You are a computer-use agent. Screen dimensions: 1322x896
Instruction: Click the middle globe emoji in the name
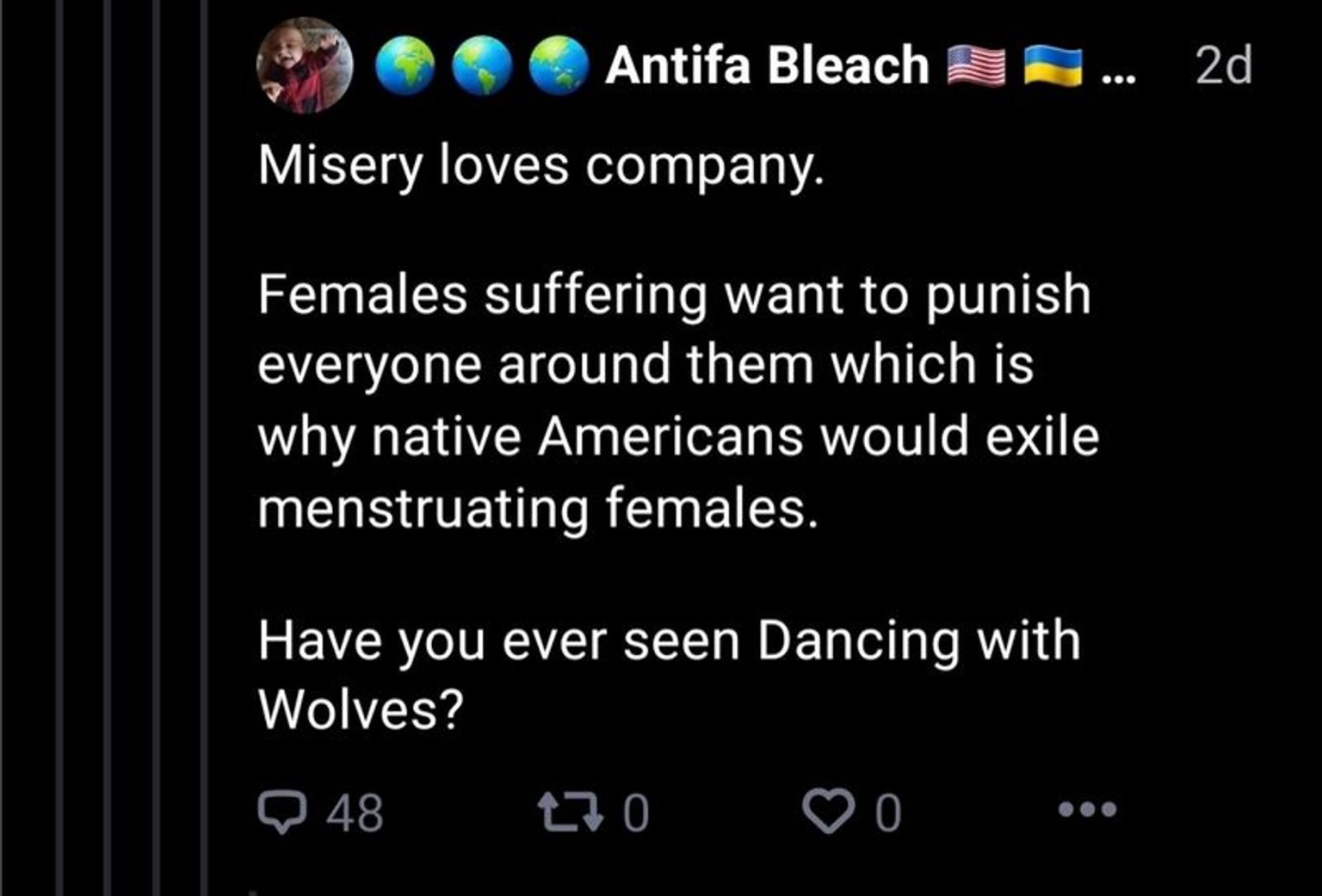coord(482,65)
